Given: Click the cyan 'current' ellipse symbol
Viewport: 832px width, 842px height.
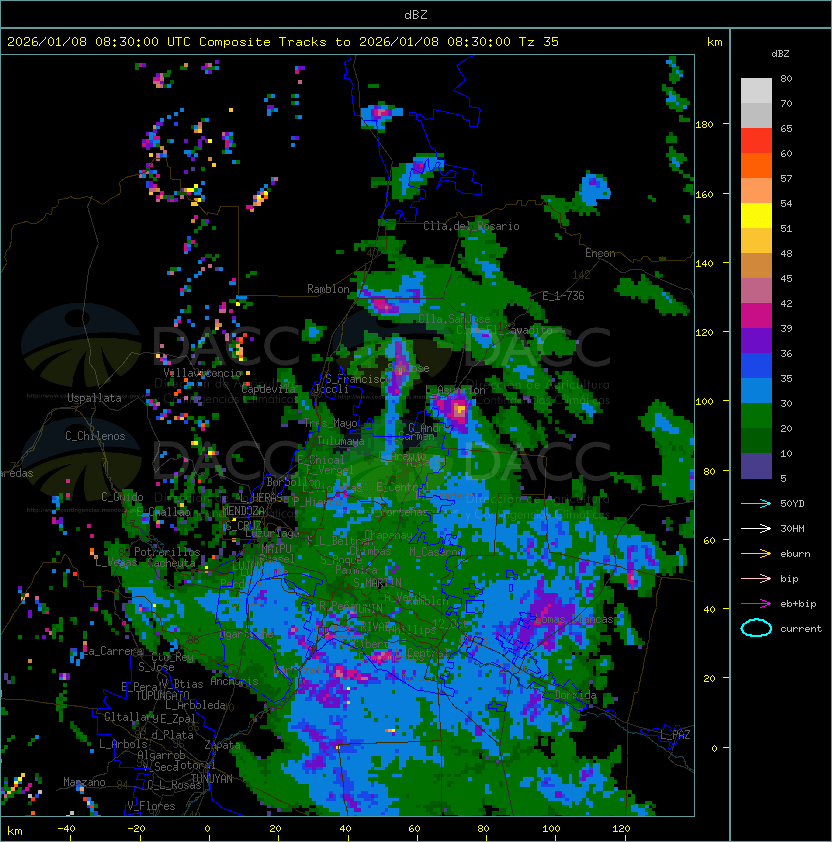Looking at the screenshot, I should [x=756, y=628].
